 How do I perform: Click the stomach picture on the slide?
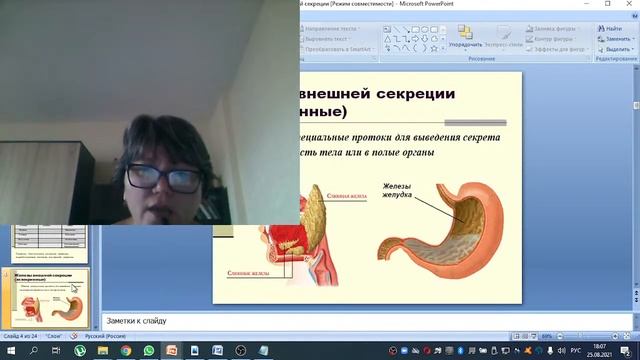(441, 231)
